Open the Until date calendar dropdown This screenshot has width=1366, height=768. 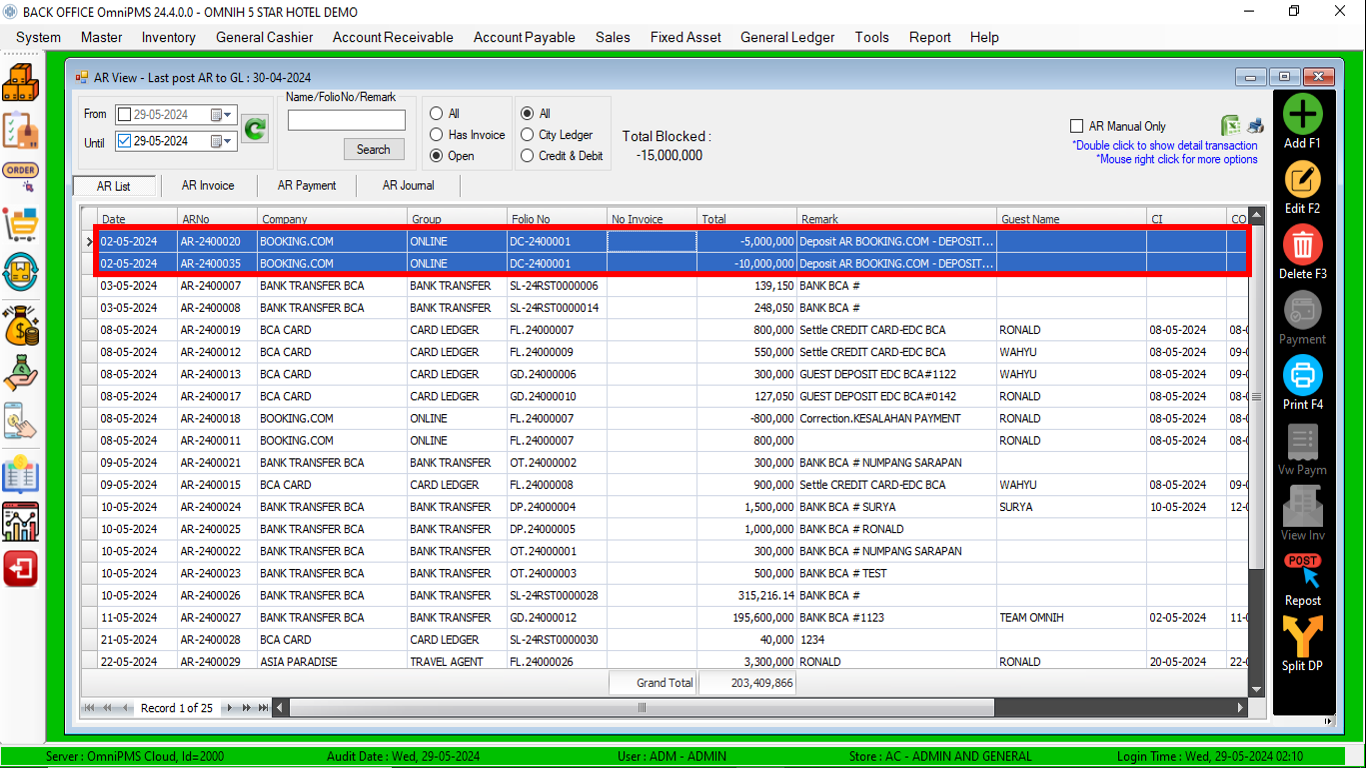coord(221,142)
